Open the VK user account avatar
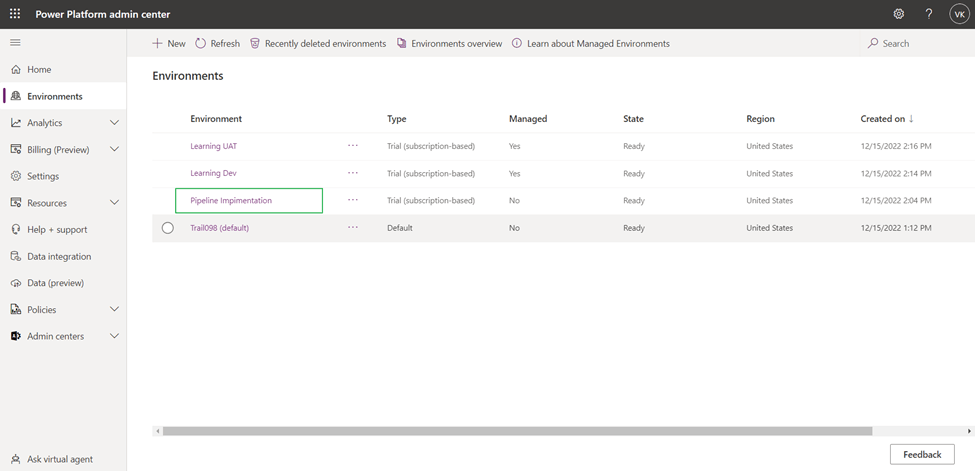The height and width of the screenshot is (471, 975). pos(958,14)
